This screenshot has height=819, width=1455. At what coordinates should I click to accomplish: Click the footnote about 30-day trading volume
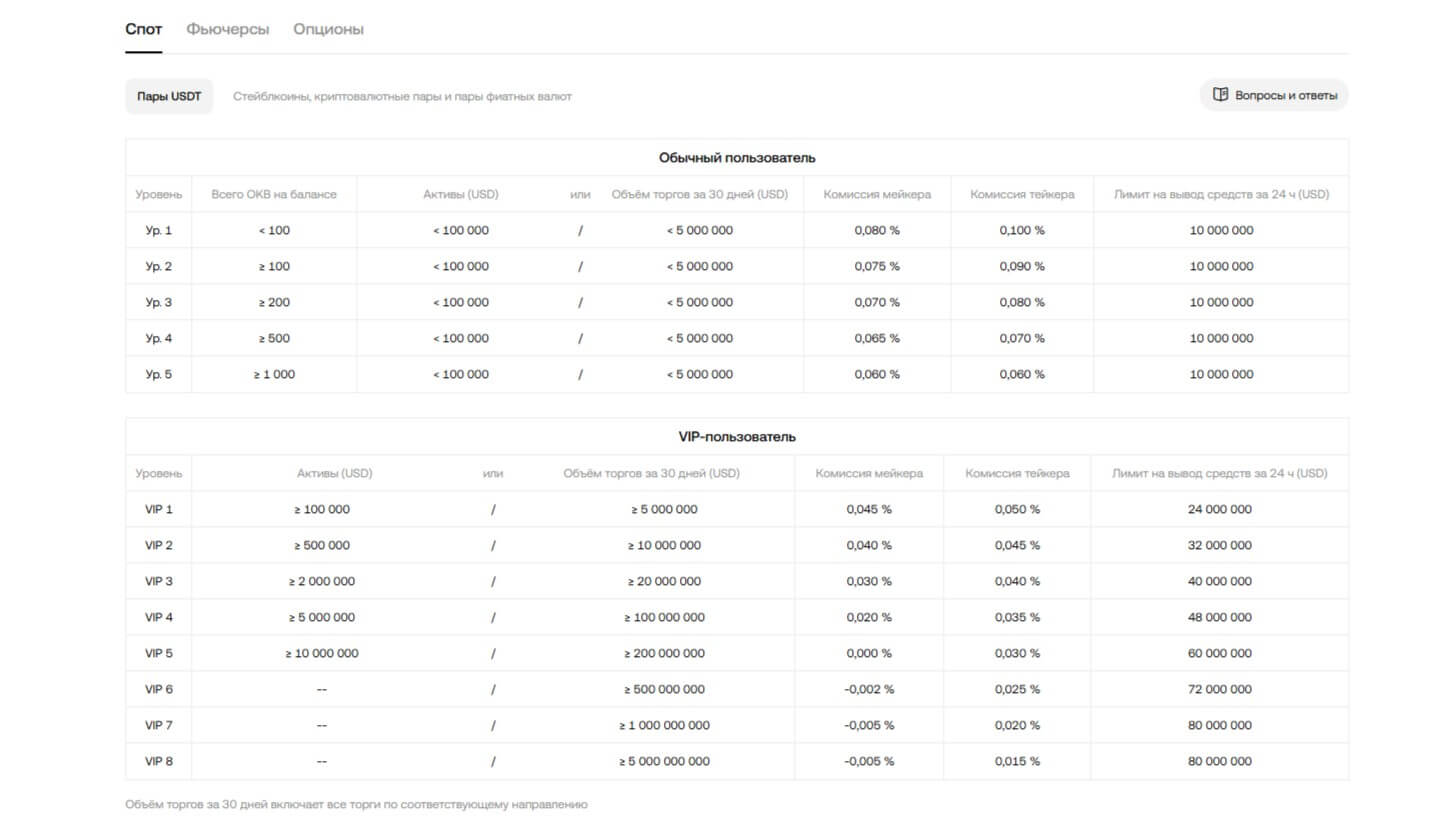pyautogui.click(x=356, y=804)
